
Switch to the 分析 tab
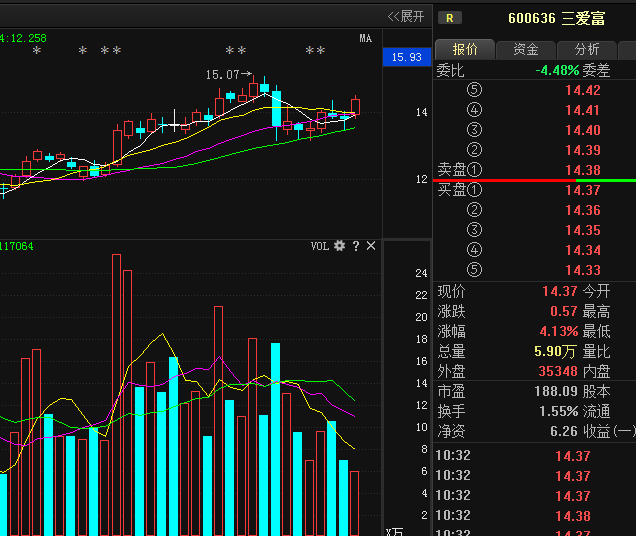pyautogui.click(x=587, y=50)
